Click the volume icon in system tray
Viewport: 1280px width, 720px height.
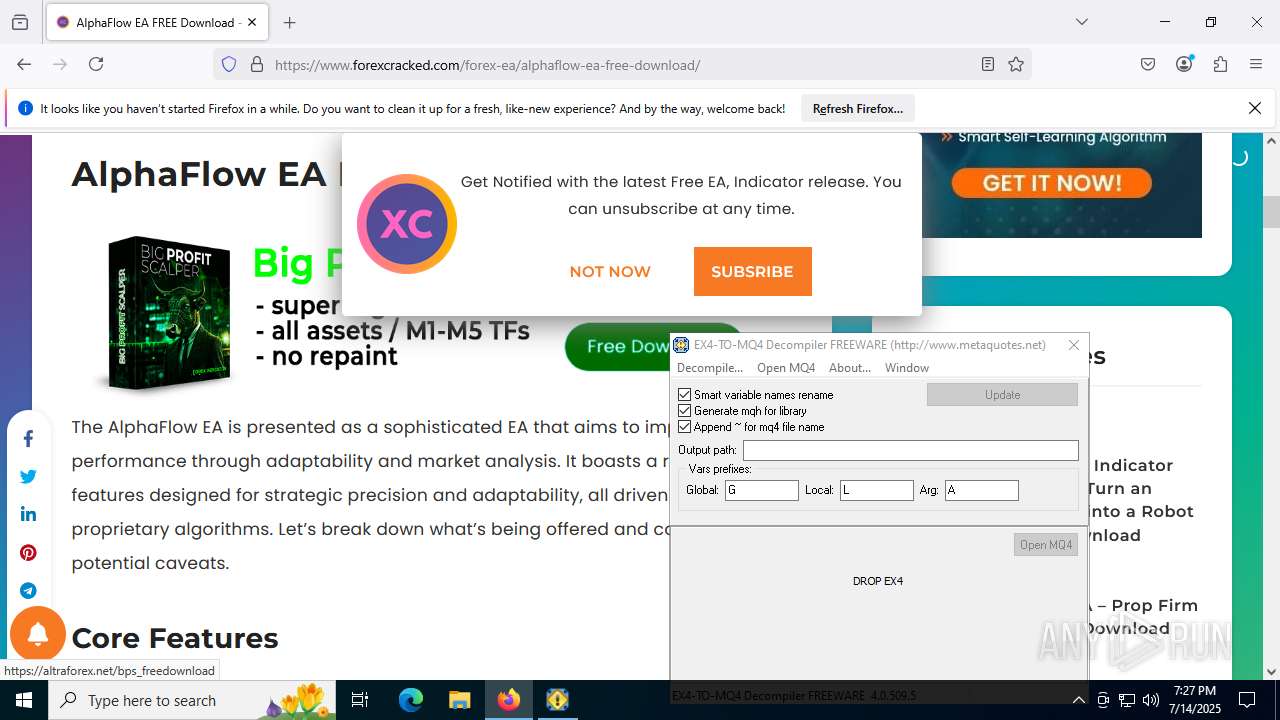pos(1150,700)
